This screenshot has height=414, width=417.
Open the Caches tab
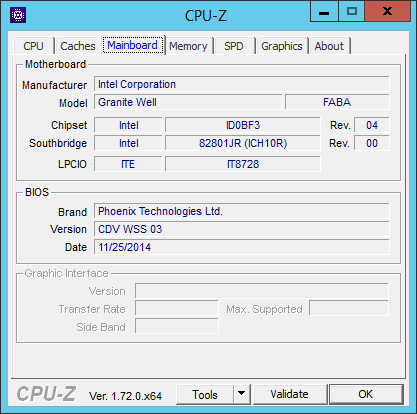(78, 46)
